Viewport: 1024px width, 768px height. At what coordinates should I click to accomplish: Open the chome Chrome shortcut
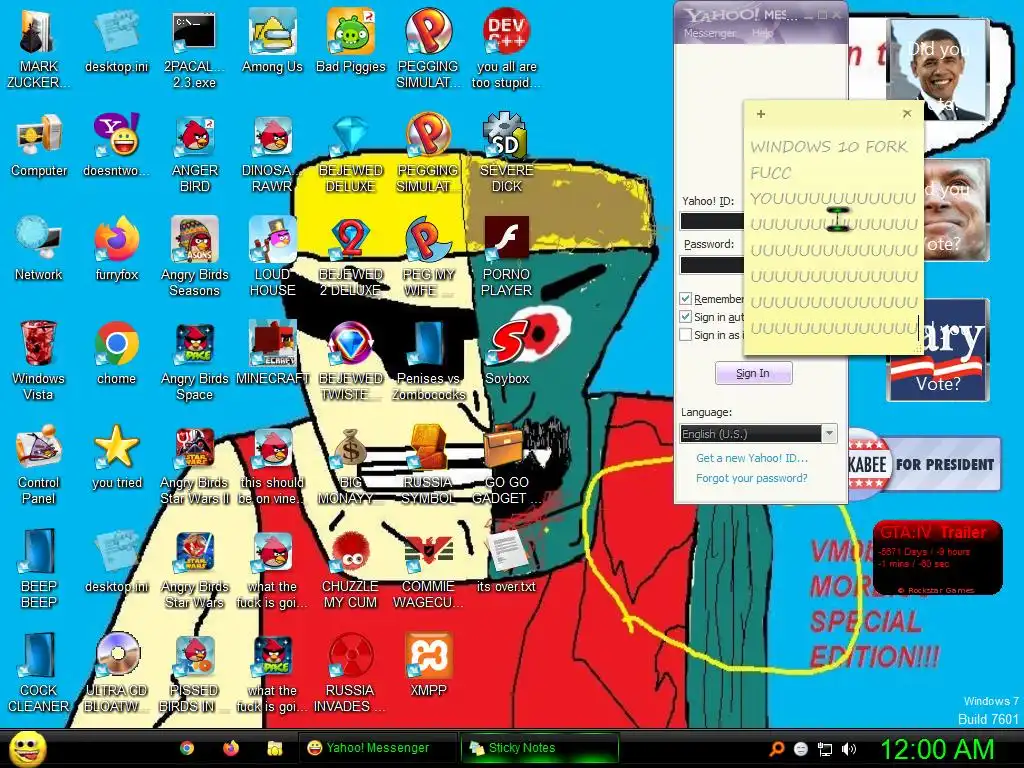pos(116,353)
